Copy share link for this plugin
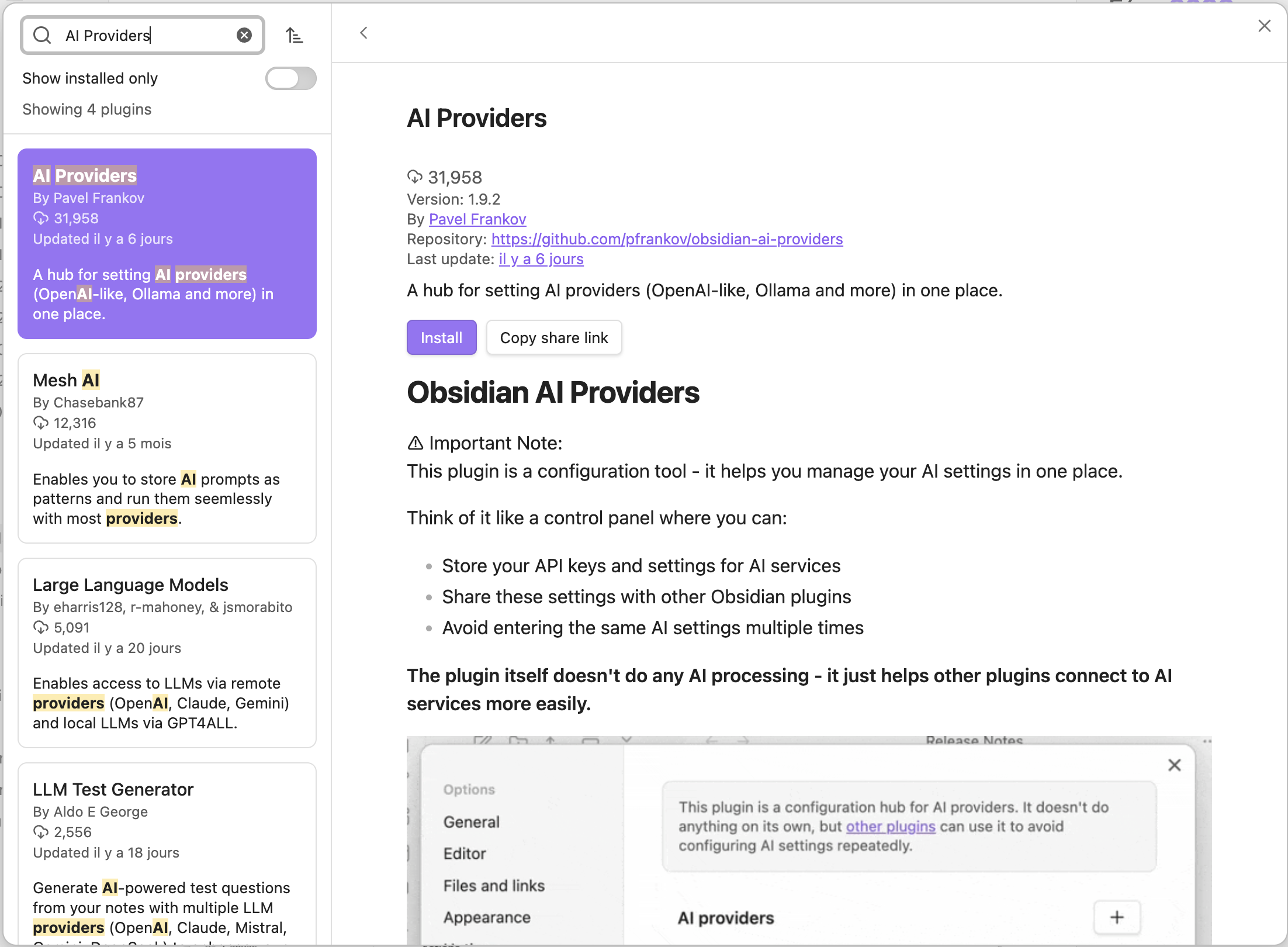The height and width of the screenshot is (947, 1288). [x=553, y=337]
